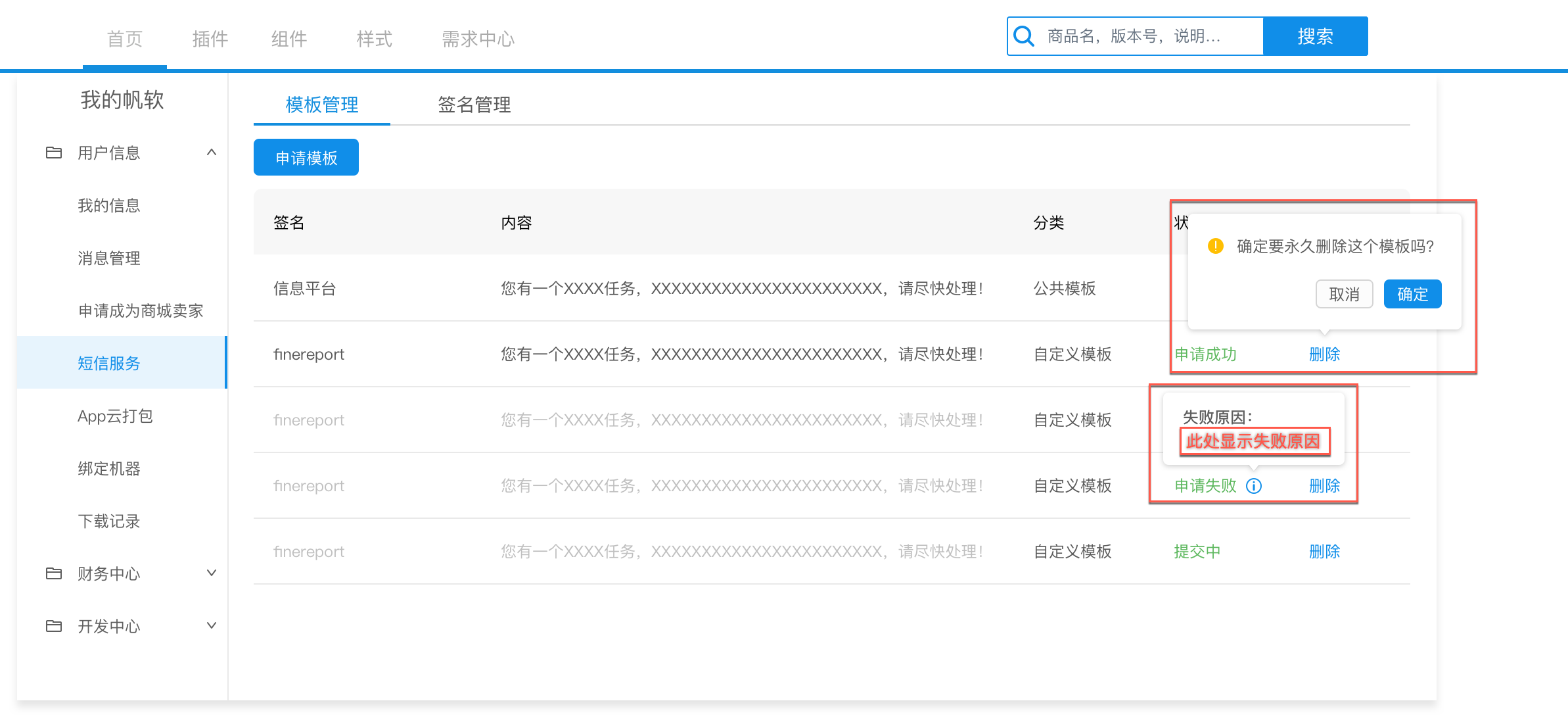
Task: Click the search magnifier icon
Action: pos(1024,36)
